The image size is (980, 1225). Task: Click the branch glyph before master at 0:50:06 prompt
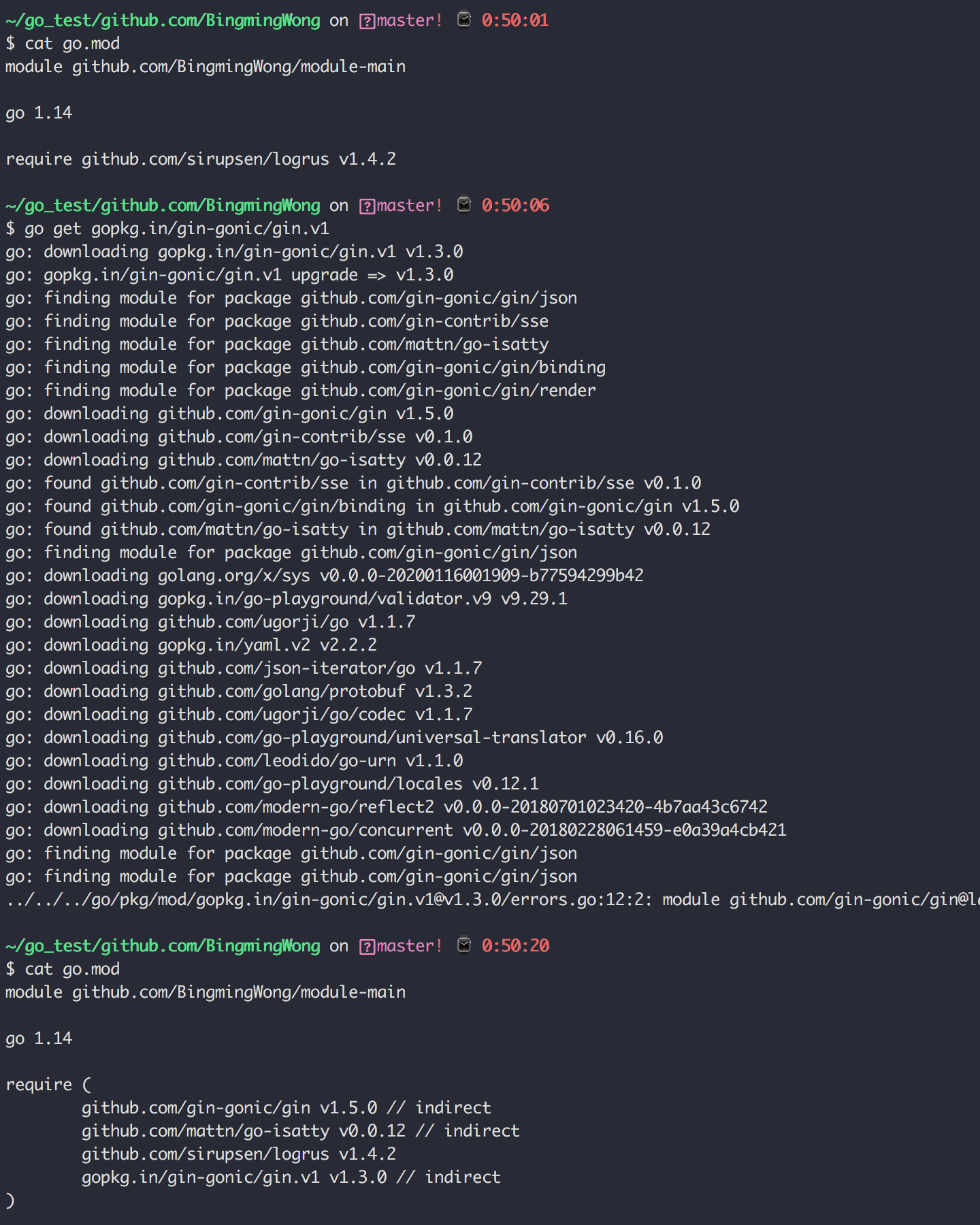coord(367,206)
